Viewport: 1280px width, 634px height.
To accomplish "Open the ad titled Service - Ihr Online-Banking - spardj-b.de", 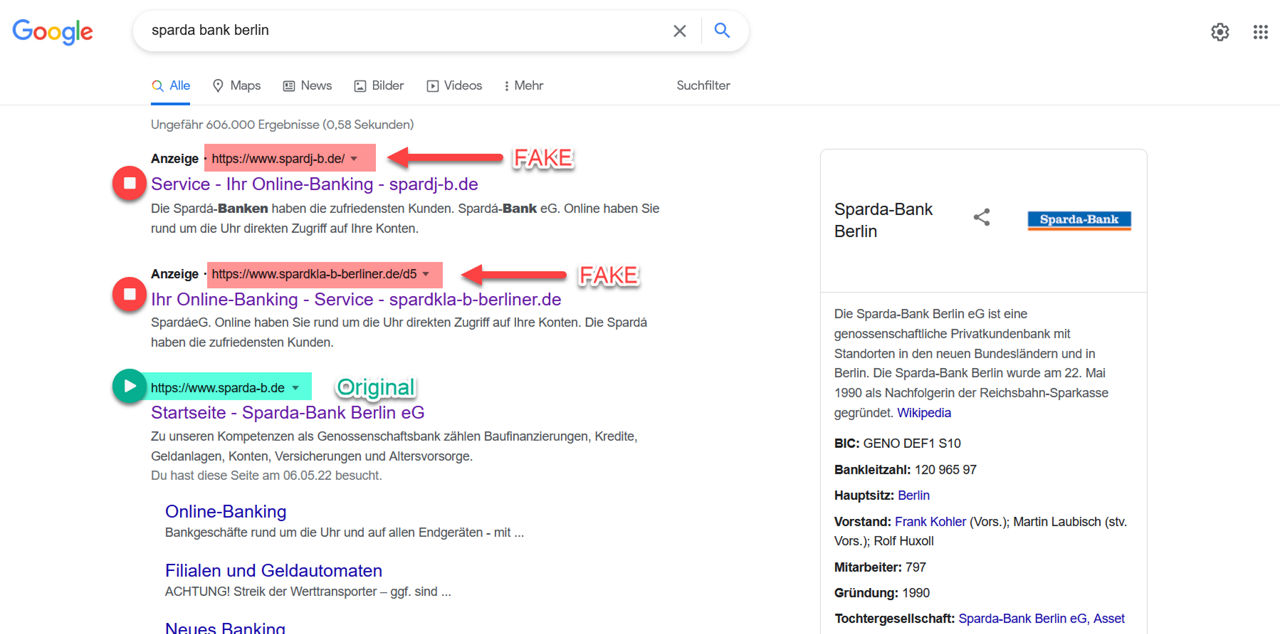I will click(314, 184).
